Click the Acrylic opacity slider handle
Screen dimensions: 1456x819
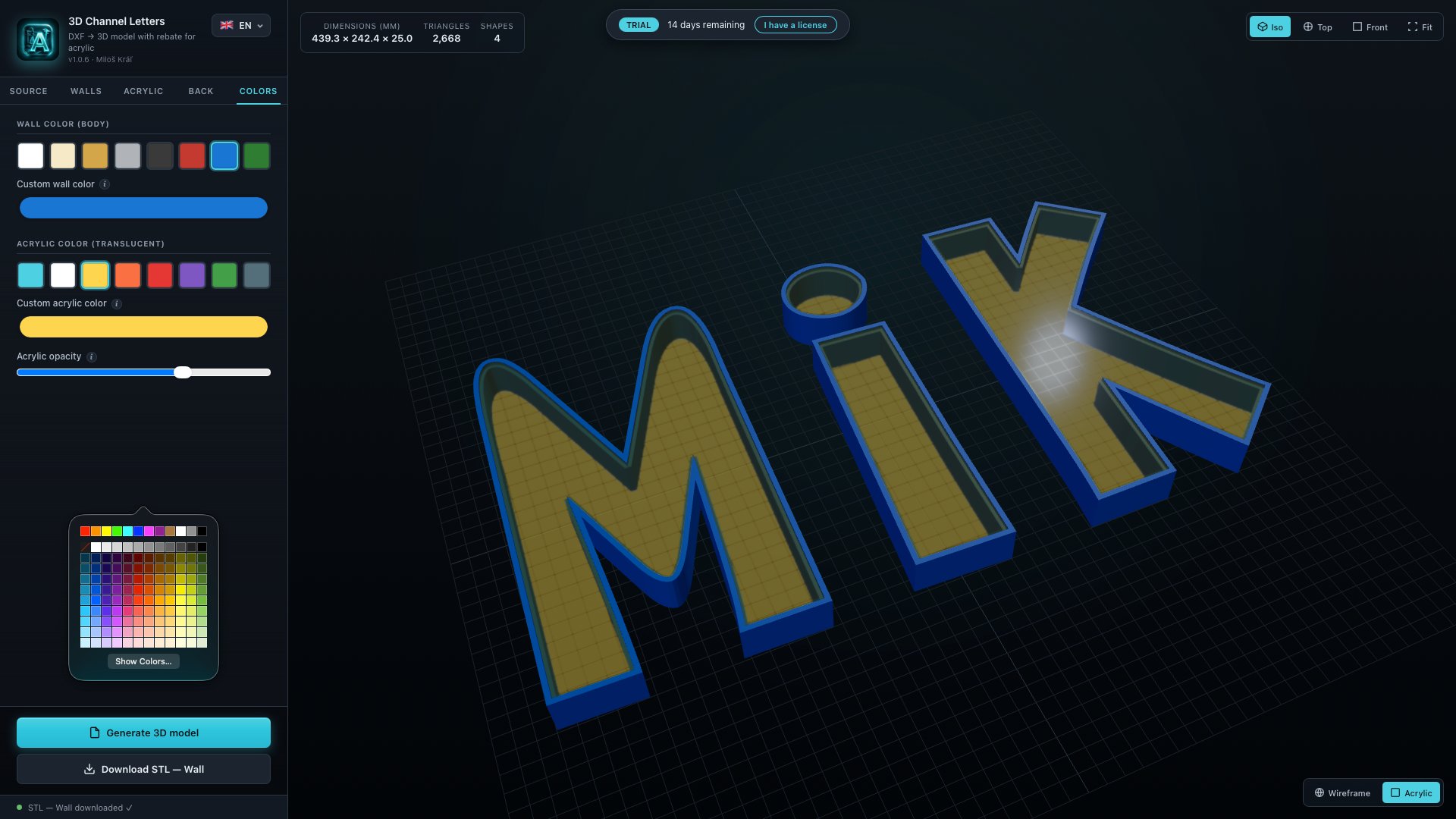(182, 372)
